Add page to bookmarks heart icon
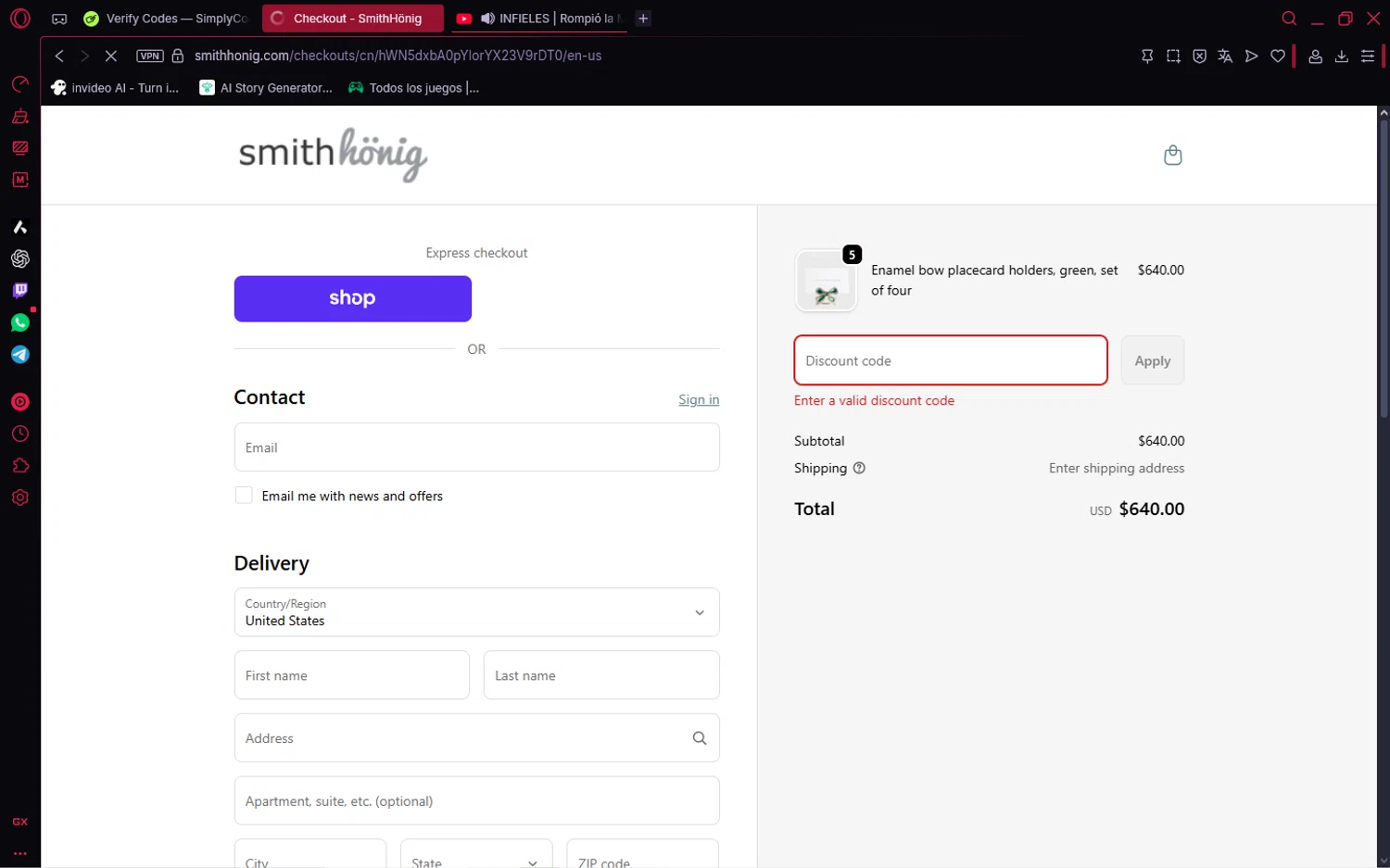The height and width of the screenshot is (868, 1390). tap(1278, 56)
